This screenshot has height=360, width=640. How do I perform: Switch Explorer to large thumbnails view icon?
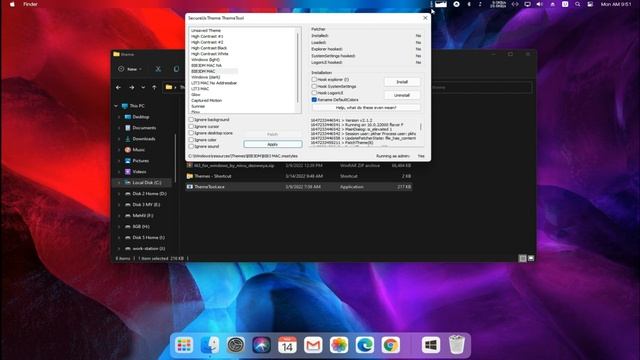[x=531, y=258]
